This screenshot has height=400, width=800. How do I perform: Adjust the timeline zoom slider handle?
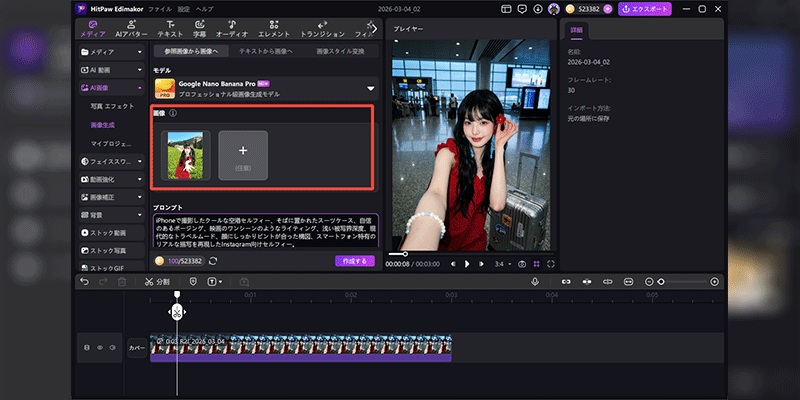tap(661, 282)
